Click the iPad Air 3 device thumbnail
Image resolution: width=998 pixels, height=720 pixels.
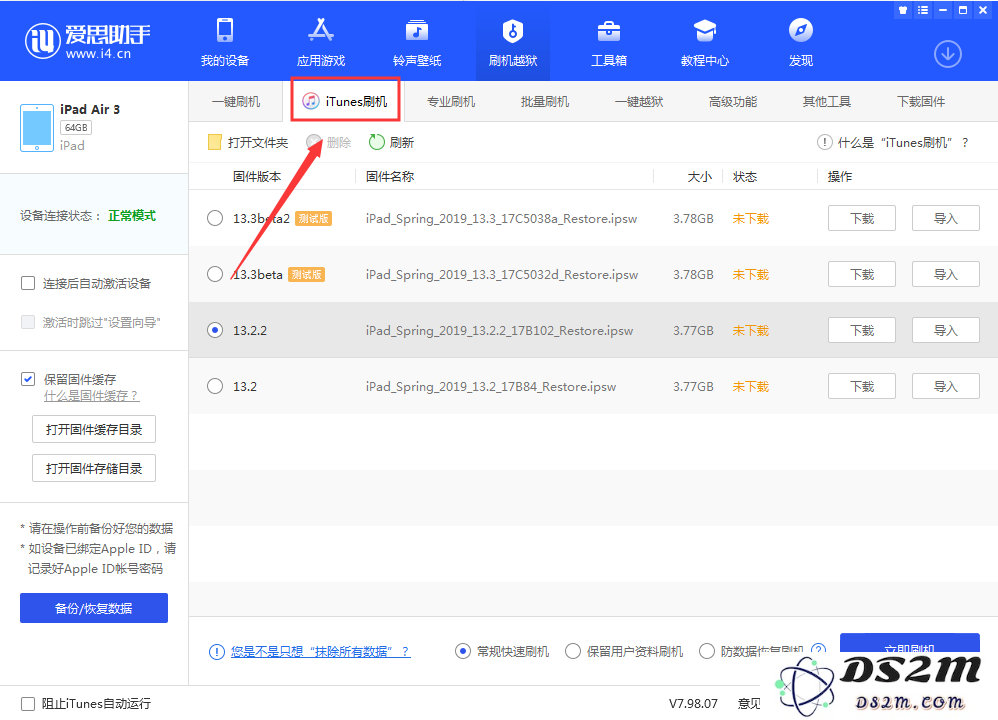37,128
